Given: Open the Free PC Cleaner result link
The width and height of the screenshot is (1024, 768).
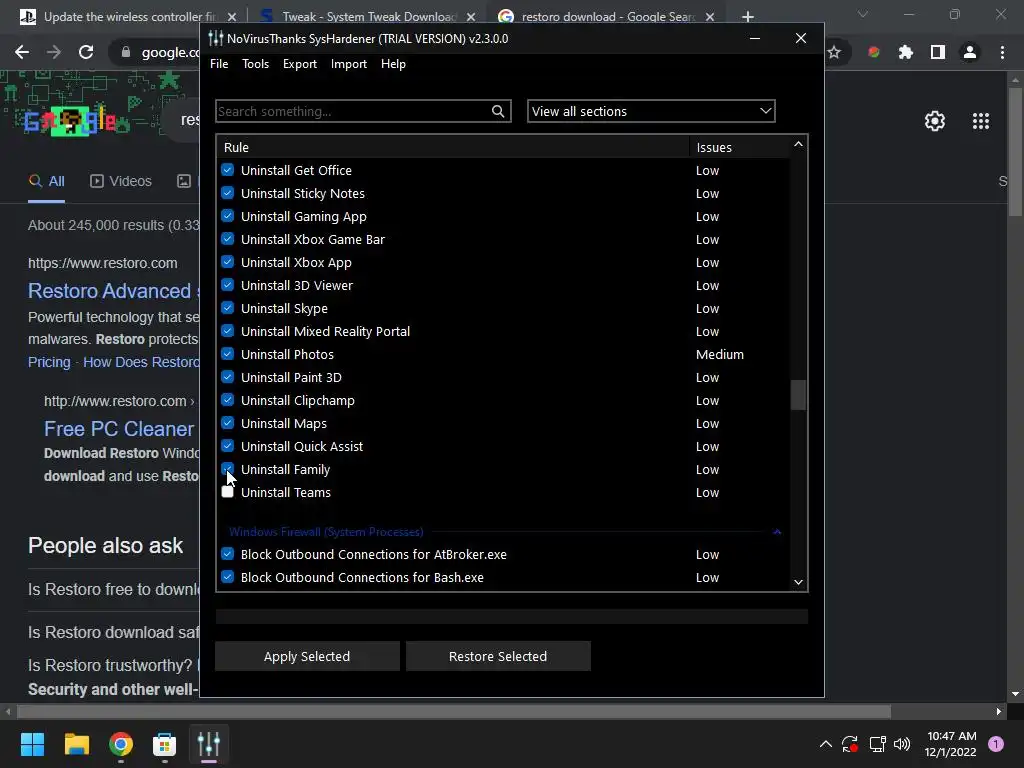Looking at the screenshot, I should [119, 428].
